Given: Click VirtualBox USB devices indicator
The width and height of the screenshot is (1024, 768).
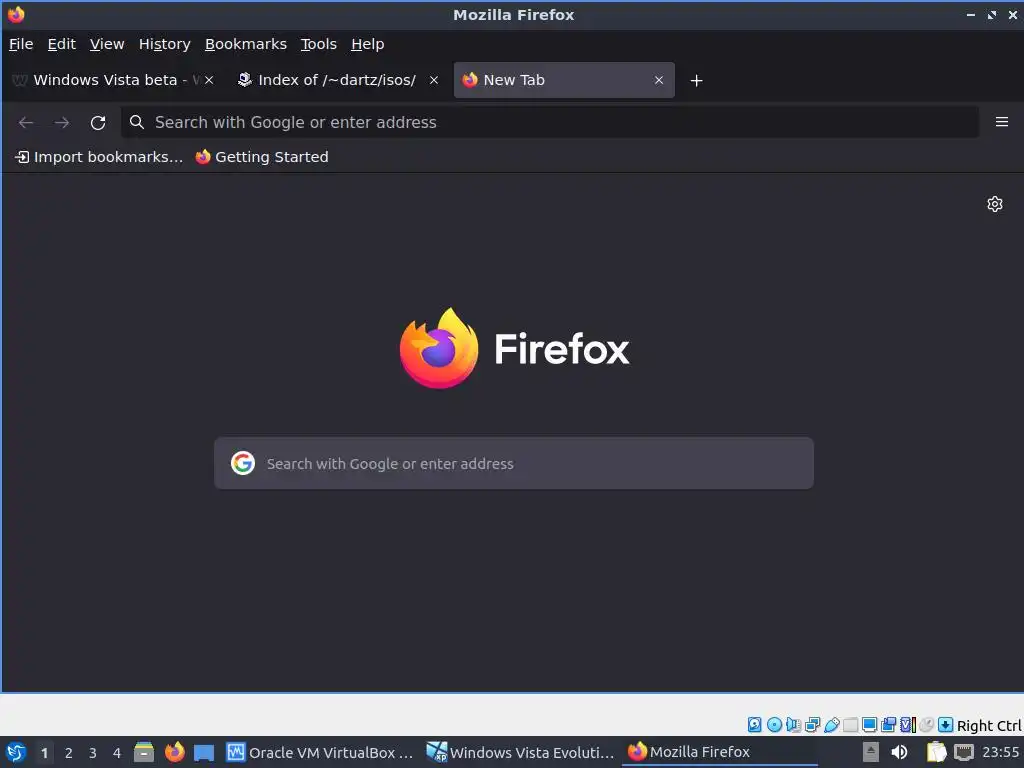Looking at the screenshot, I should pyautogui.click(x=831, y=724).
